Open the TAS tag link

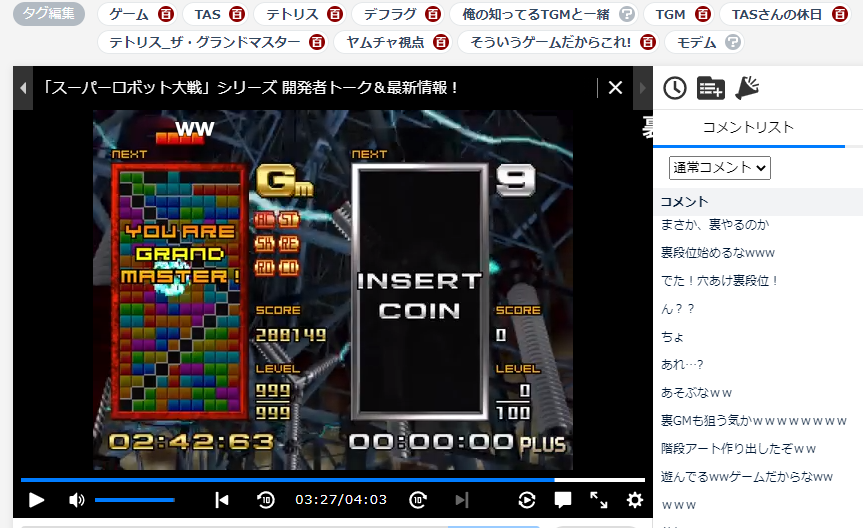[207, 14]
